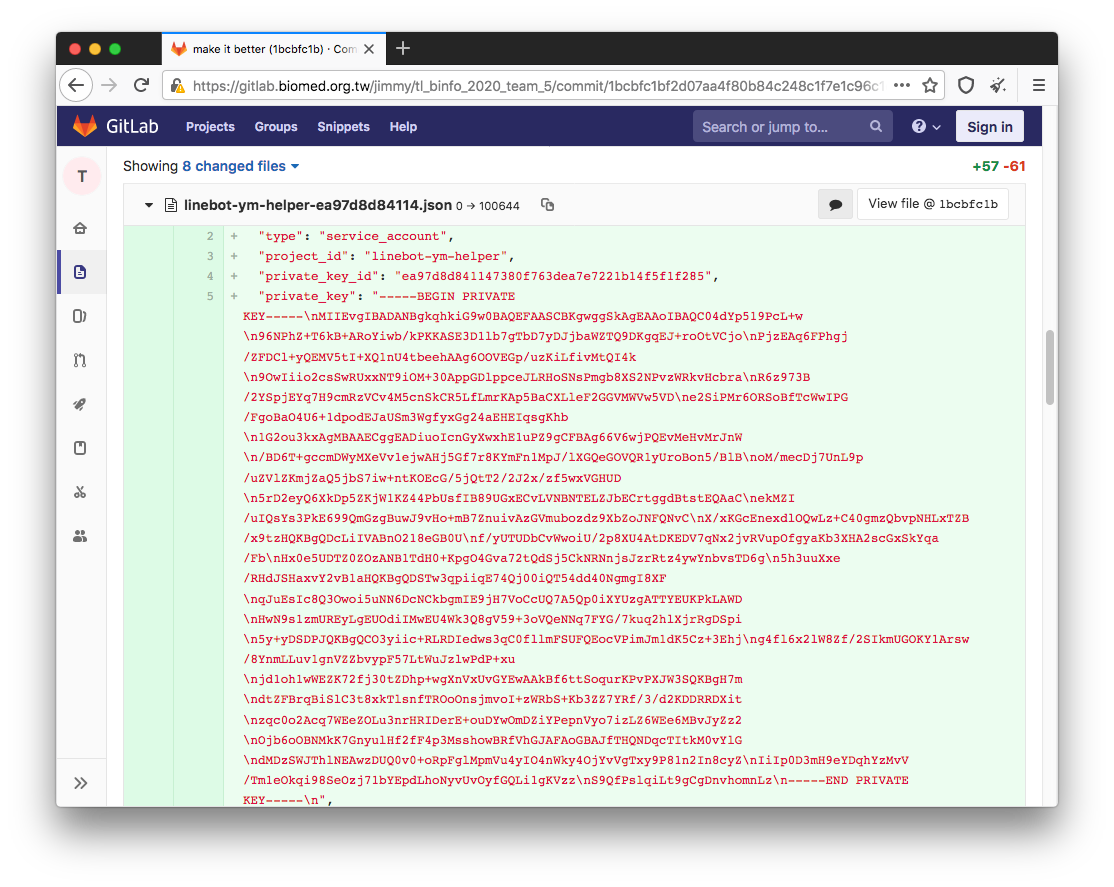Viewport: 1114px width, 887px height.
Task: Expand the sidebar with double chevron
Action: 81,783
